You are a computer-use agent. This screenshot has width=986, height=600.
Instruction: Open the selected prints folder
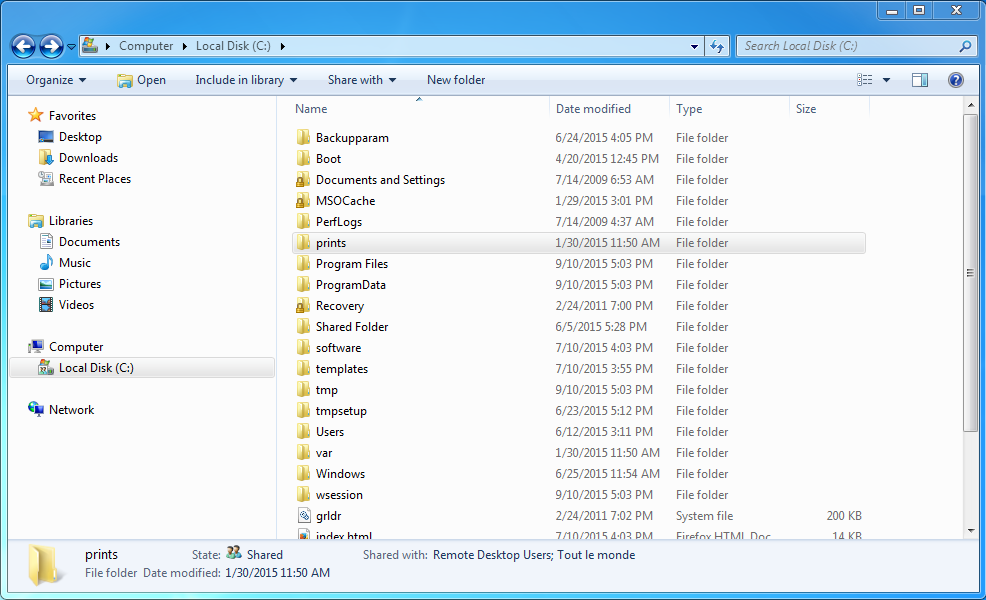(x=330, y=242)
